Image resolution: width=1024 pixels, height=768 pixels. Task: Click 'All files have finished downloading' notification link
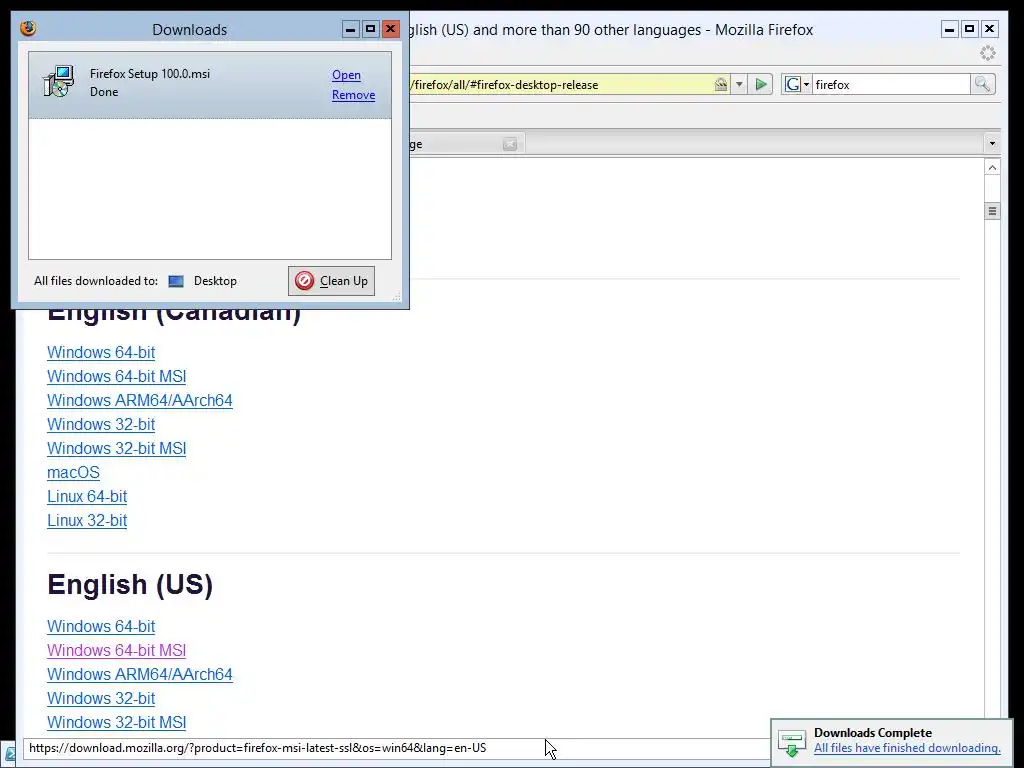coord(907,748)
